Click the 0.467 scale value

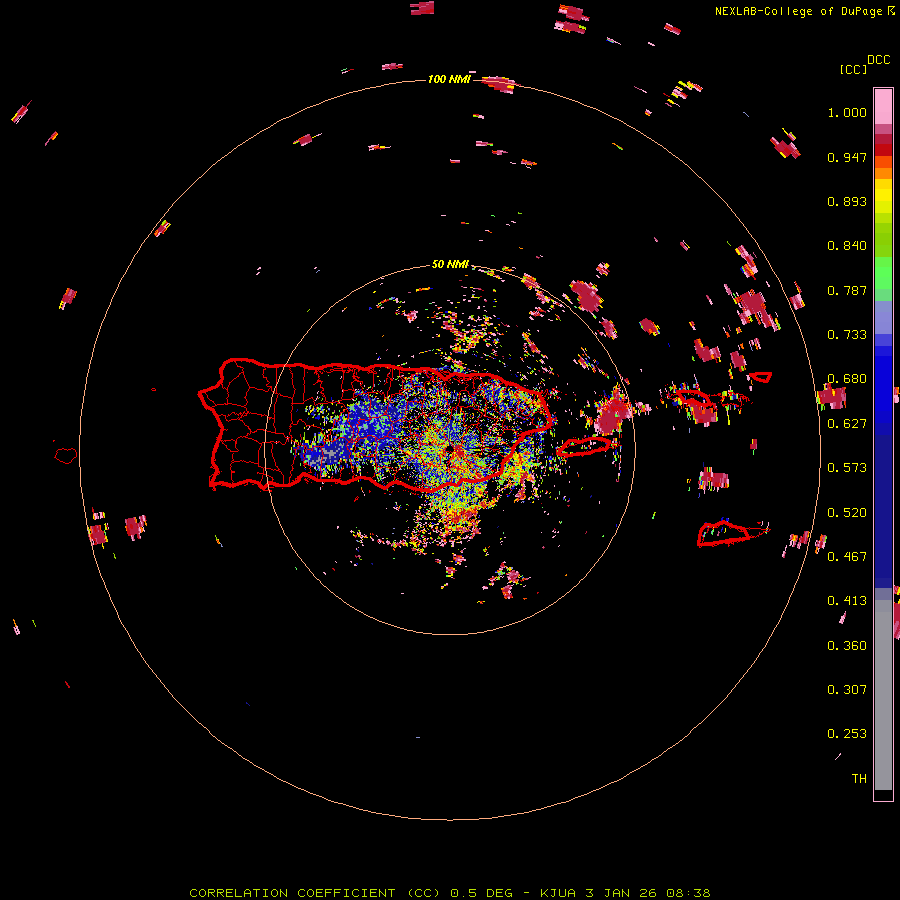(x=847, y=557)
